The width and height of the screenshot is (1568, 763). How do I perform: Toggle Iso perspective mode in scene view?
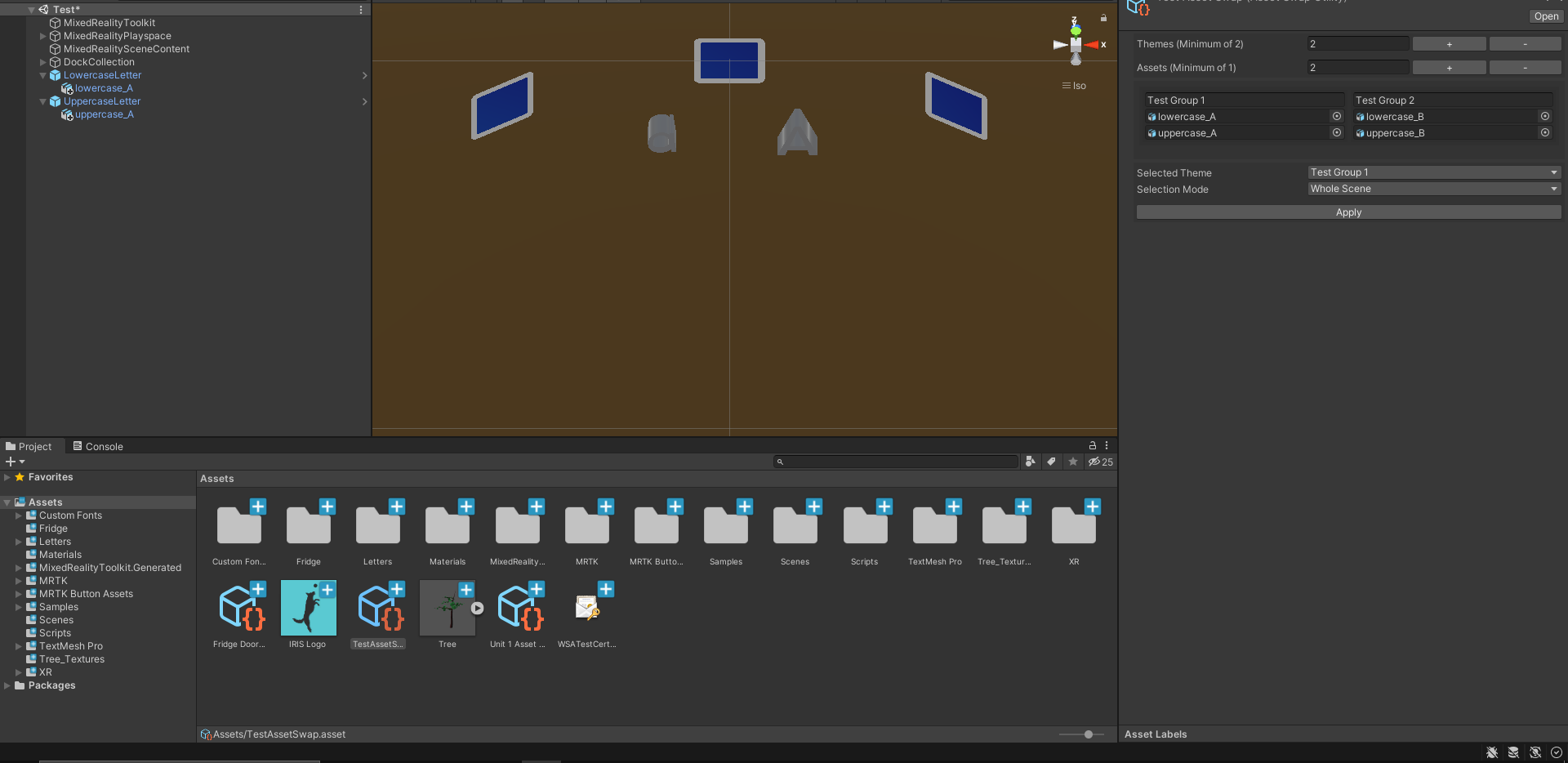point(1074,86)
